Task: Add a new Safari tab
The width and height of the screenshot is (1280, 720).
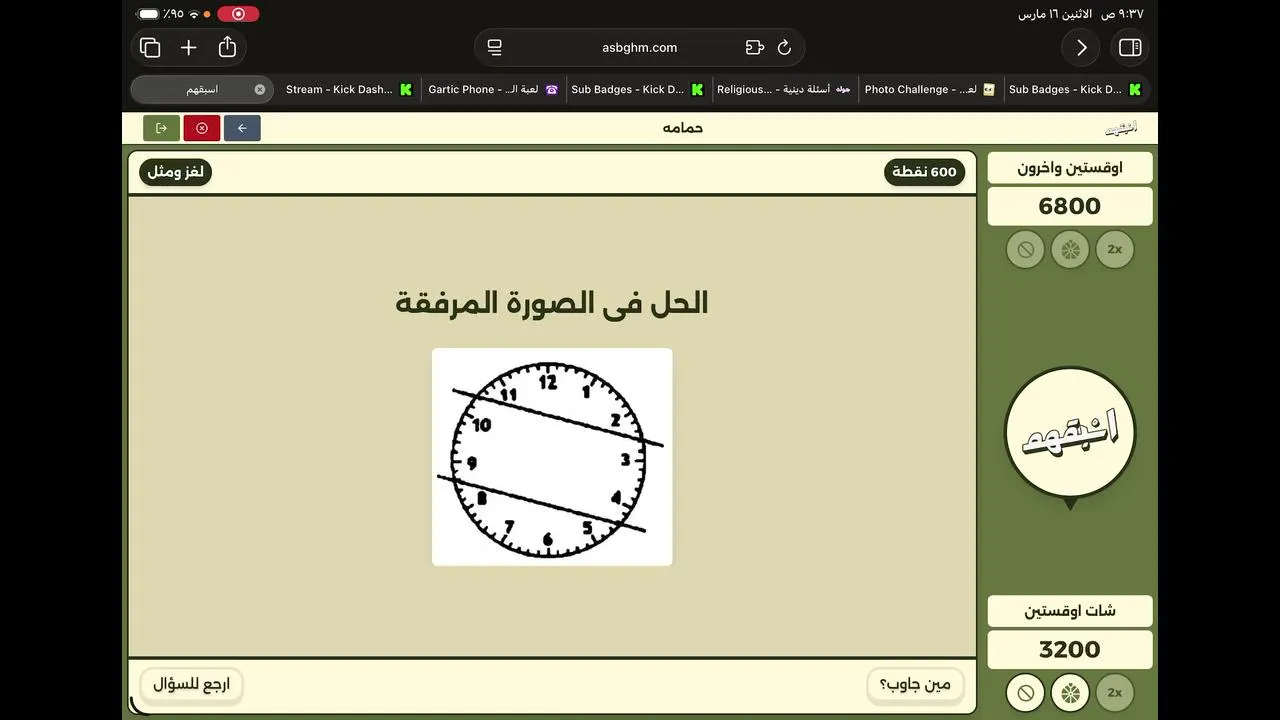Action: 188,47
